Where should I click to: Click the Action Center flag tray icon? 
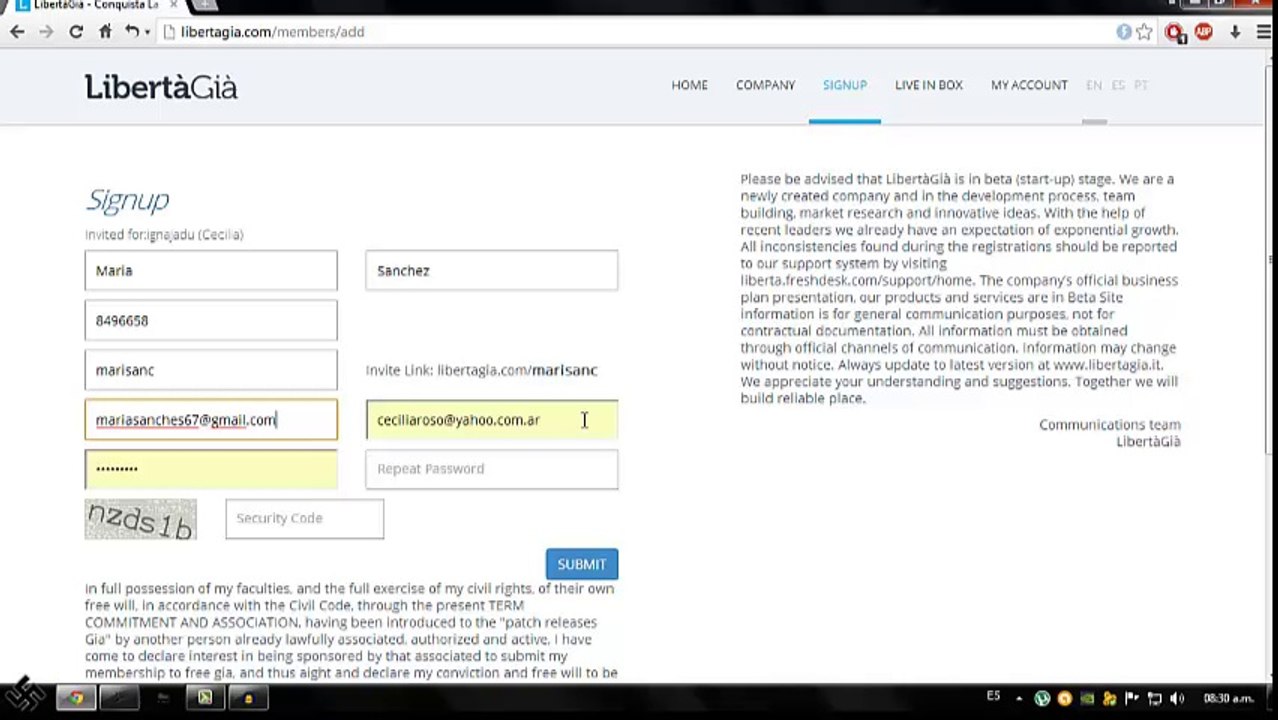tap(1132, 699)
